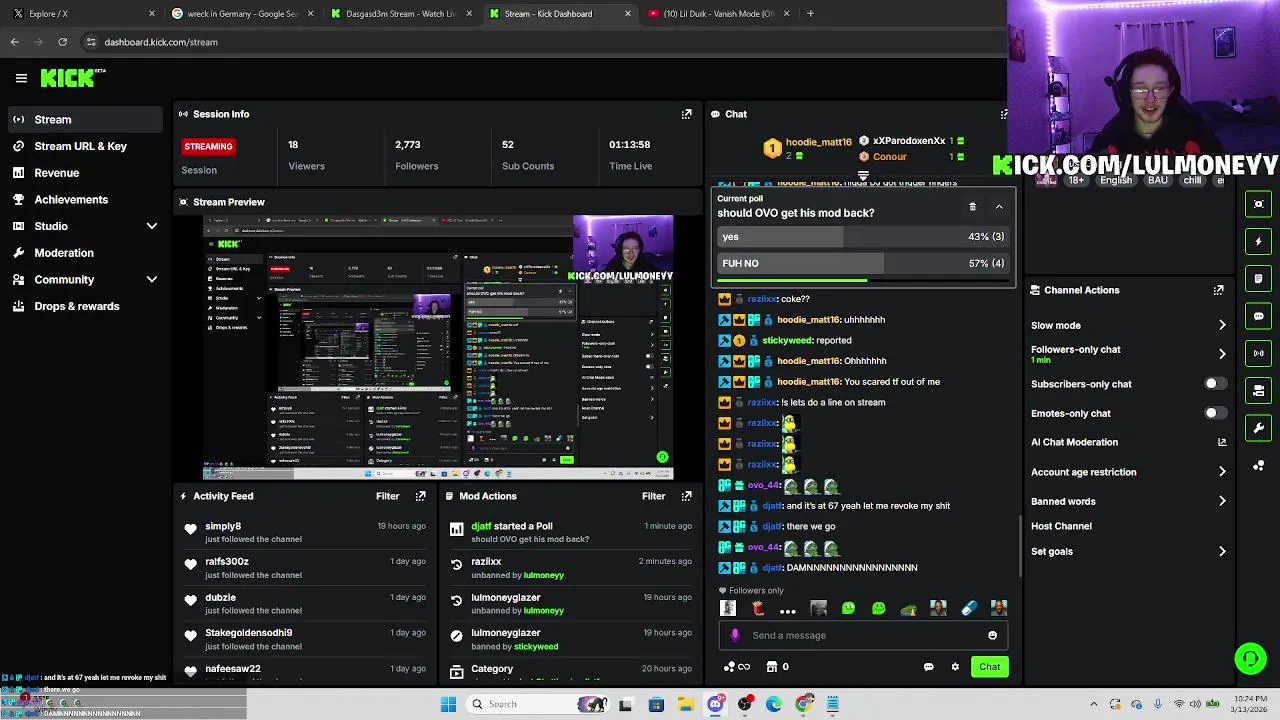Click the lightning bolt icon in right rail

1259,241
